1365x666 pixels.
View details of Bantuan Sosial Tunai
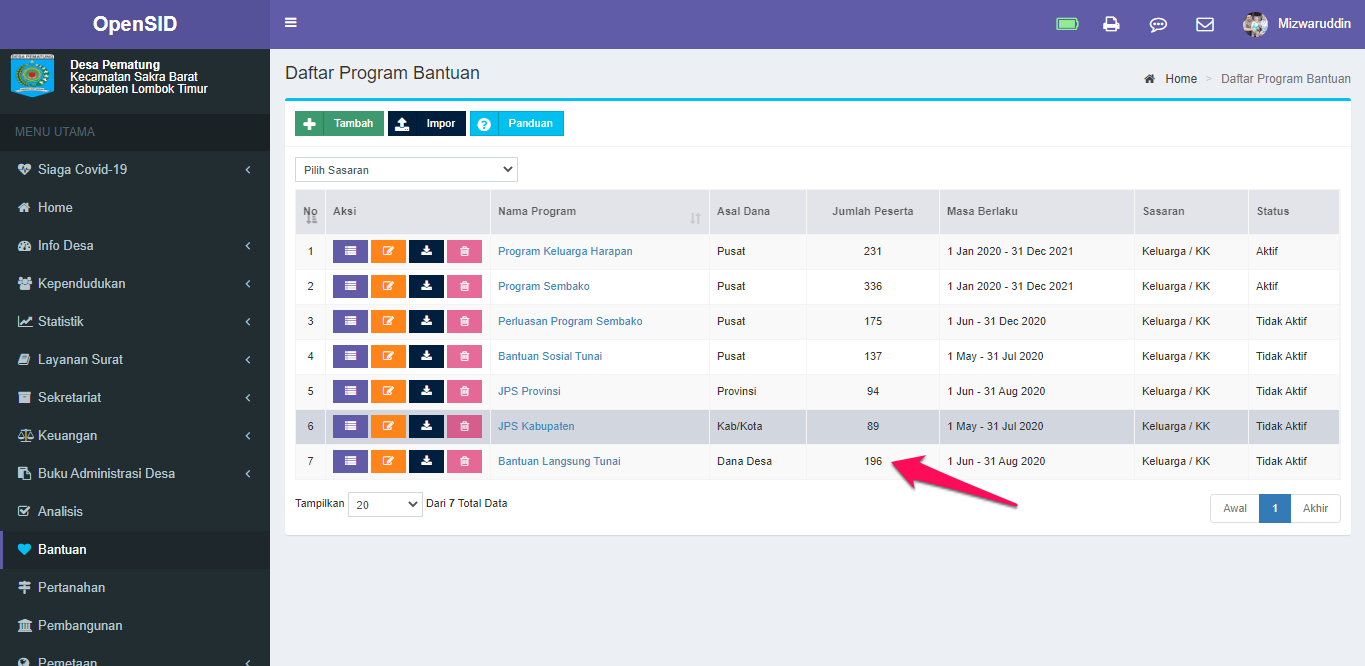pyautogui.click(x=350, y=357)
